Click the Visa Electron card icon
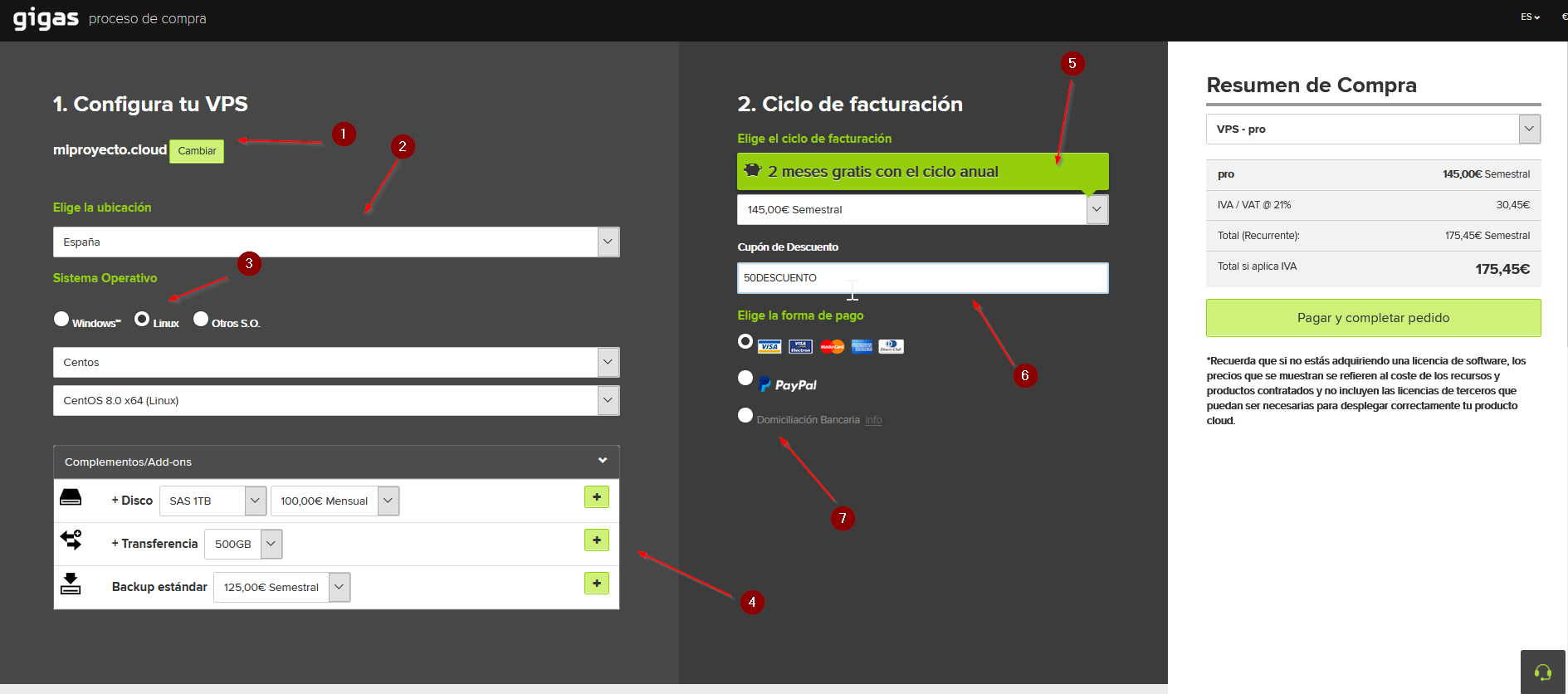The width and height of the screenshot is (1568, 694). pyautogui.click(x=800, y=347)
